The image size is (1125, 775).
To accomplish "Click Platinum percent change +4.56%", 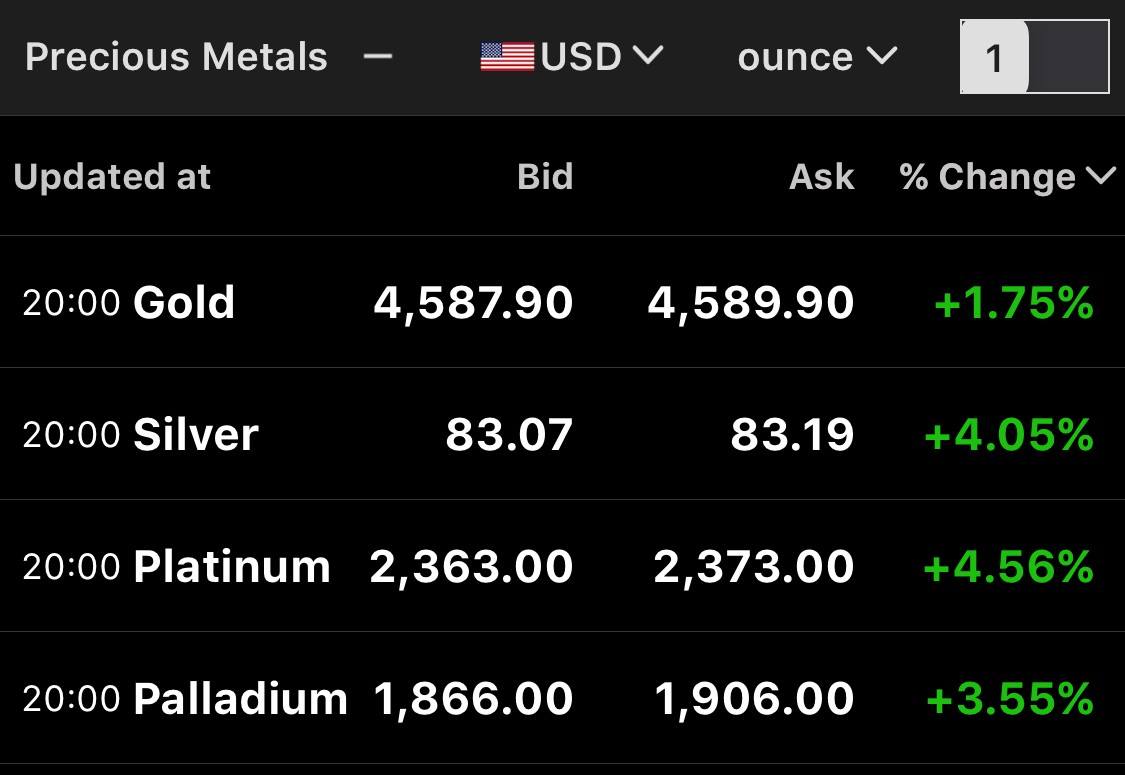I will tap(1008, 567).
